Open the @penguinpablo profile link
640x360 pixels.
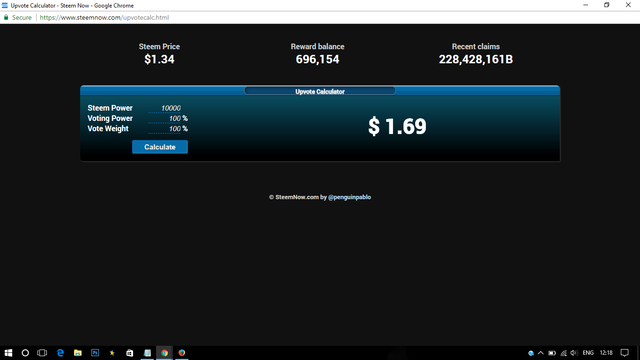[x=349, y=197]
